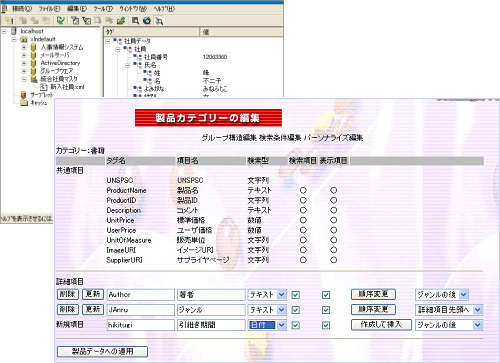
Task: Toggle the 表示項目 checkbox in the Author row
Action: pyautogui.click(x=326, y=295)
